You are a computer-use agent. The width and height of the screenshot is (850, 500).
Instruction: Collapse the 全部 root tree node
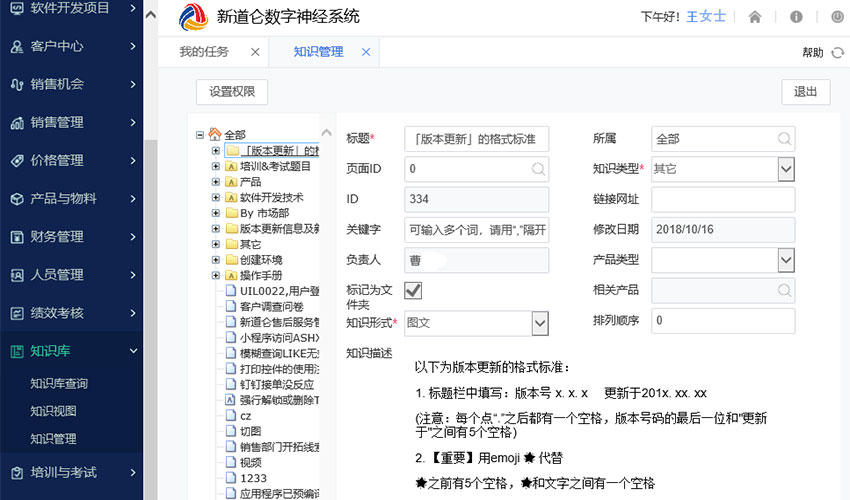pos(200,134)
